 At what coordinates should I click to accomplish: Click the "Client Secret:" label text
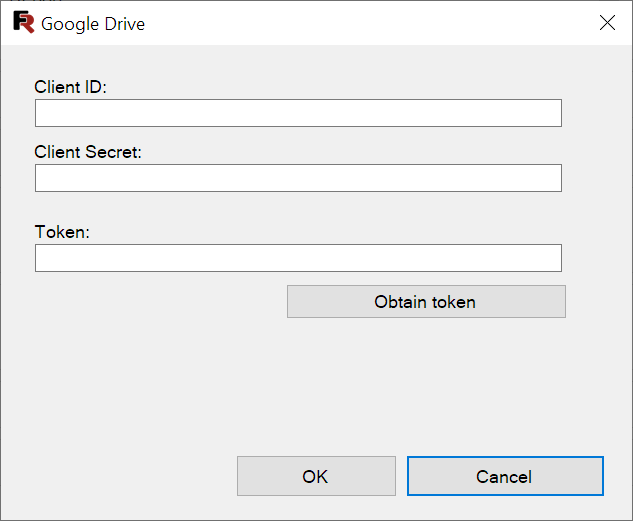tap(88, 152)
